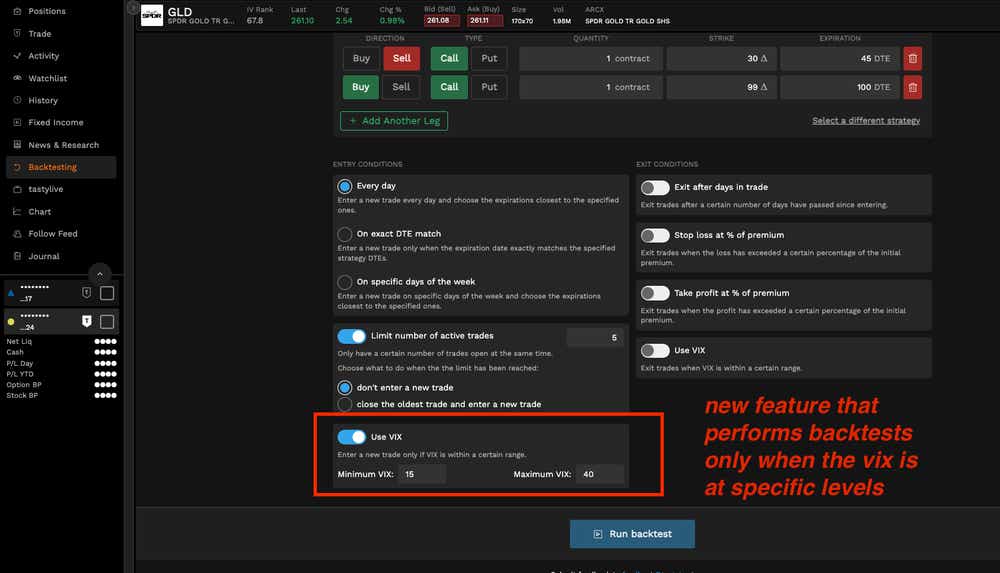Select the Every day entry option

tap(344, 186)
